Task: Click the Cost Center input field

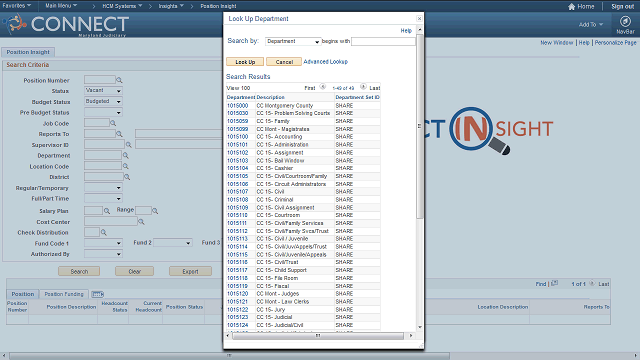Action: tap(111, 222)
